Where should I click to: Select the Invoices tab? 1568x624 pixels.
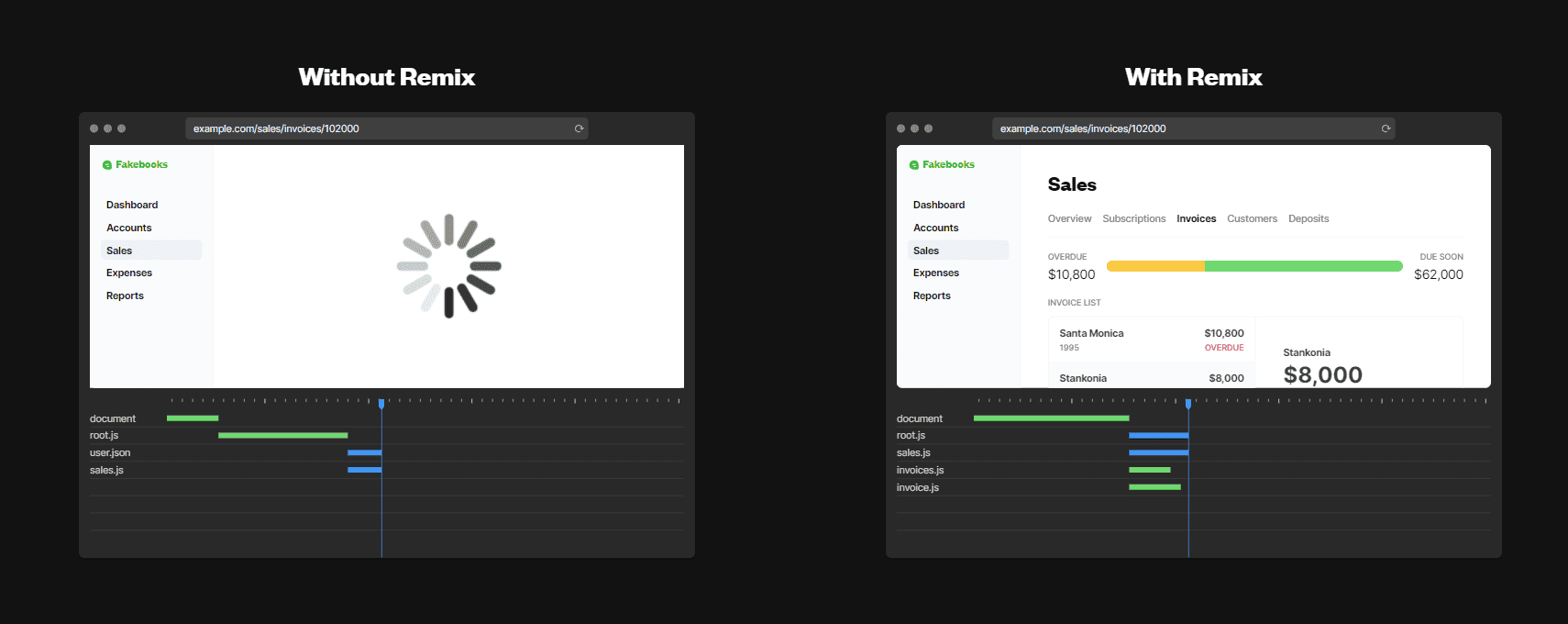(1197, 218)
